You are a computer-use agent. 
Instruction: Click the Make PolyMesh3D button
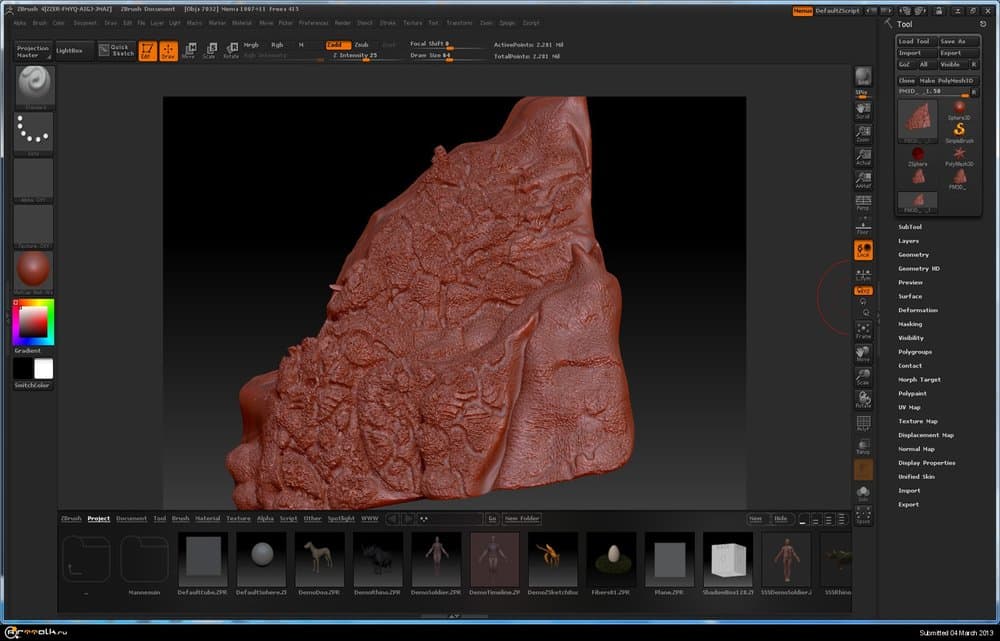click(947, 80)
